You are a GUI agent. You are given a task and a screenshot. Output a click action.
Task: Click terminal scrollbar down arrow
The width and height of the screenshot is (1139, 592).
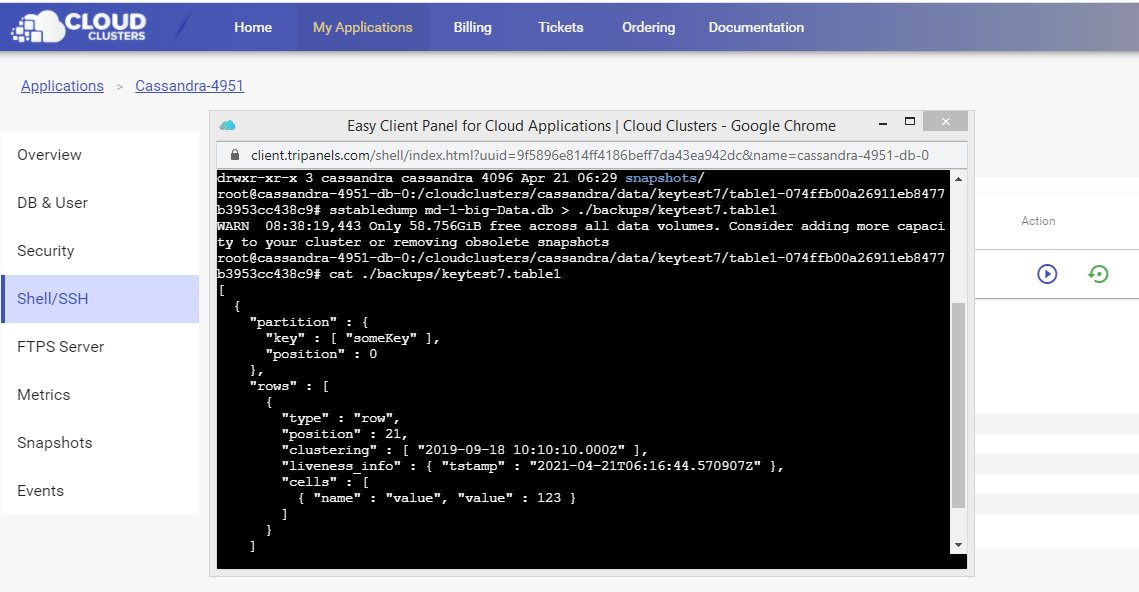click(958, 545)
